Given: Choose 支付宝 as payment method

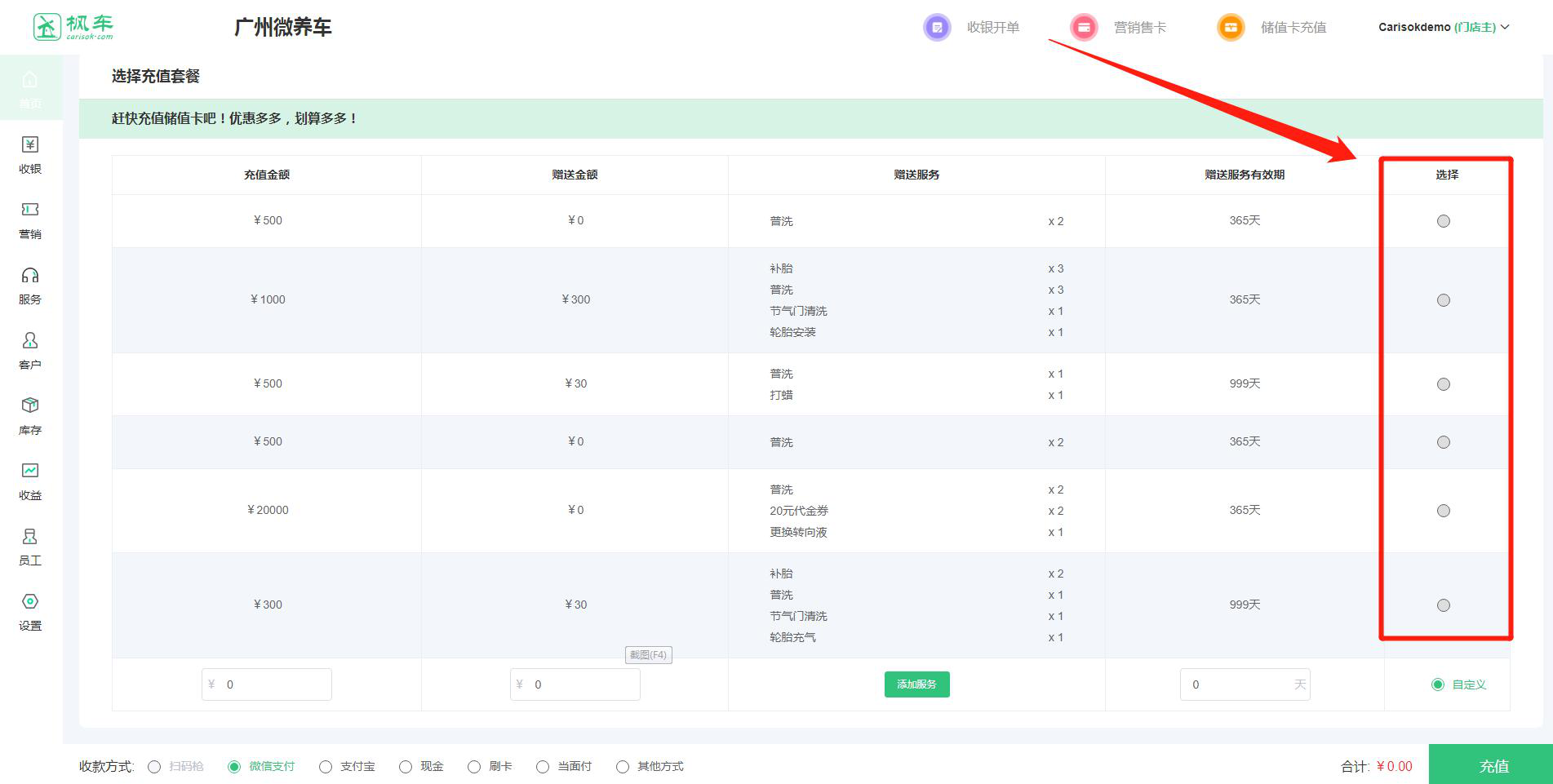Looking at the screenshot, I should click(x=326, y=767).
